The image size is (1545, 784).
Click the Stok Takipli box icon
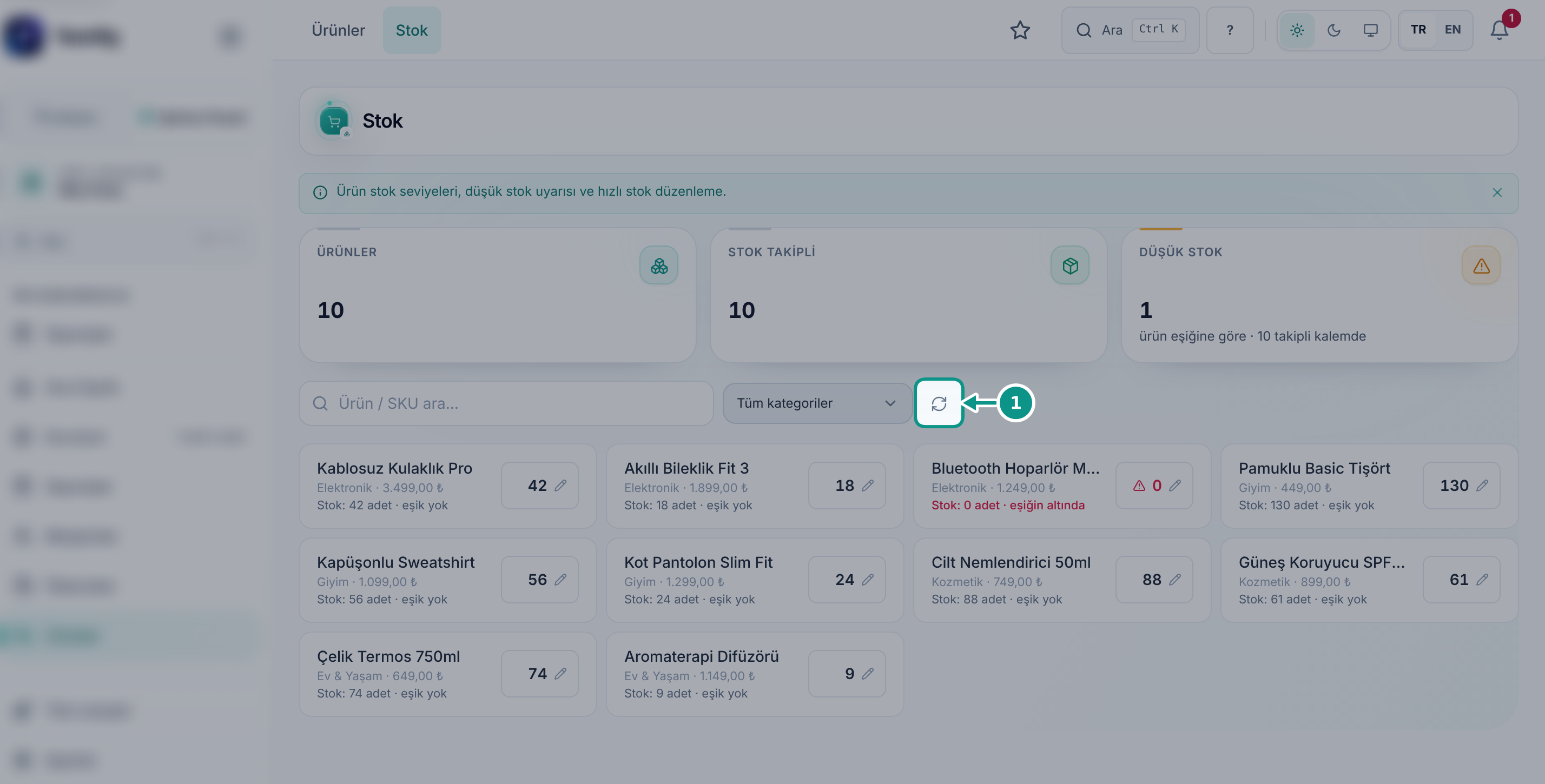[x=1070, y=265]
